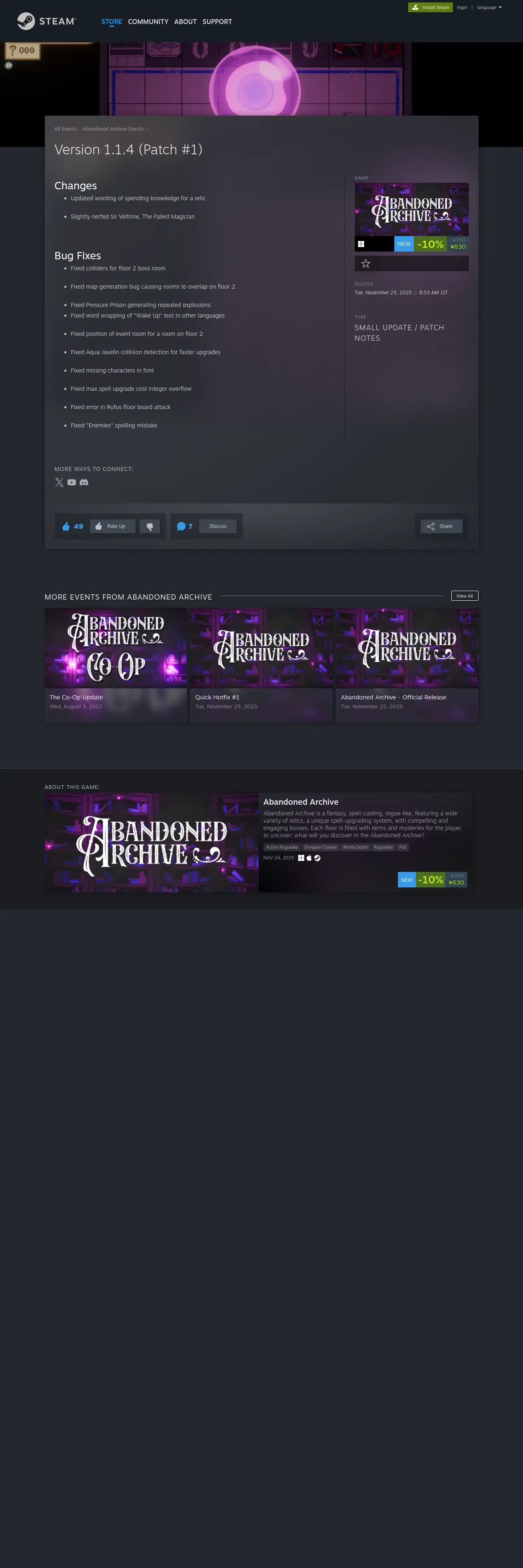Click the Windows platform icon in About section
Image resolution: width=523 pixels, height=1568 pixels.
click(x=301, y=858)
